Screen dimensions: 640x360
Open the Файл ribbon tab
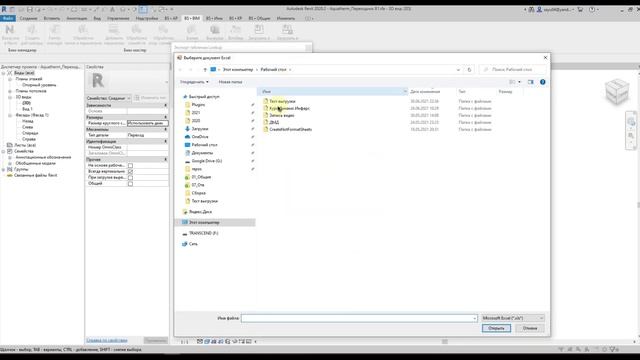pos(8,18)
